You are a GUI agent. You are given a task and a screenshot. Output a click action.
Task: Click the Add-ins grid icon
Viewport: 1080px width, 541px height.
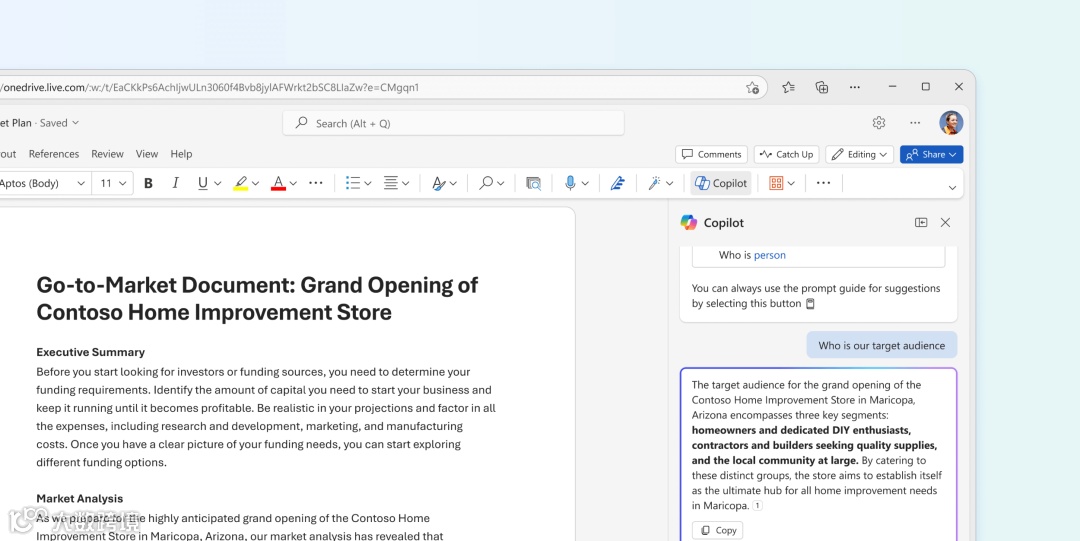coord(776,183)
